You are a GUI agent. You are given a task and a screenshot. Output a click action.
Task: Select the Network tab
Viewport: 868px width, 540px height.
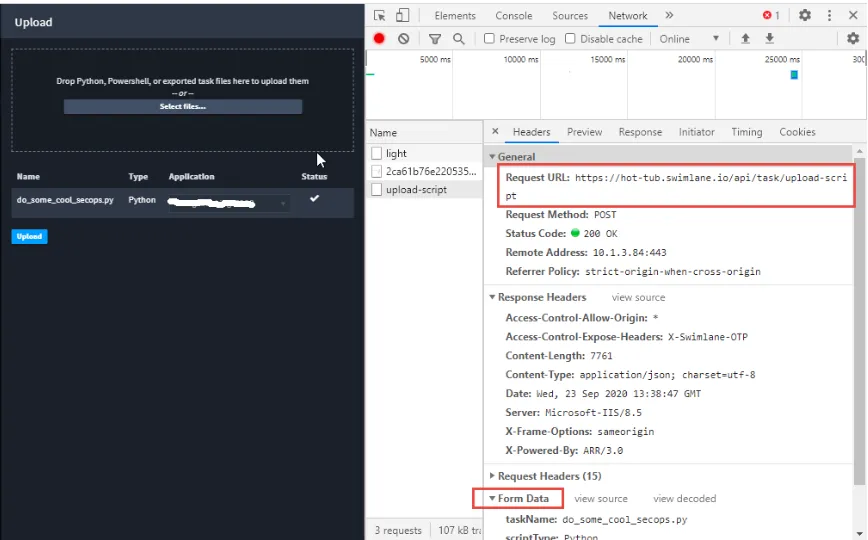pyautogui.click(x=628, y=16)
